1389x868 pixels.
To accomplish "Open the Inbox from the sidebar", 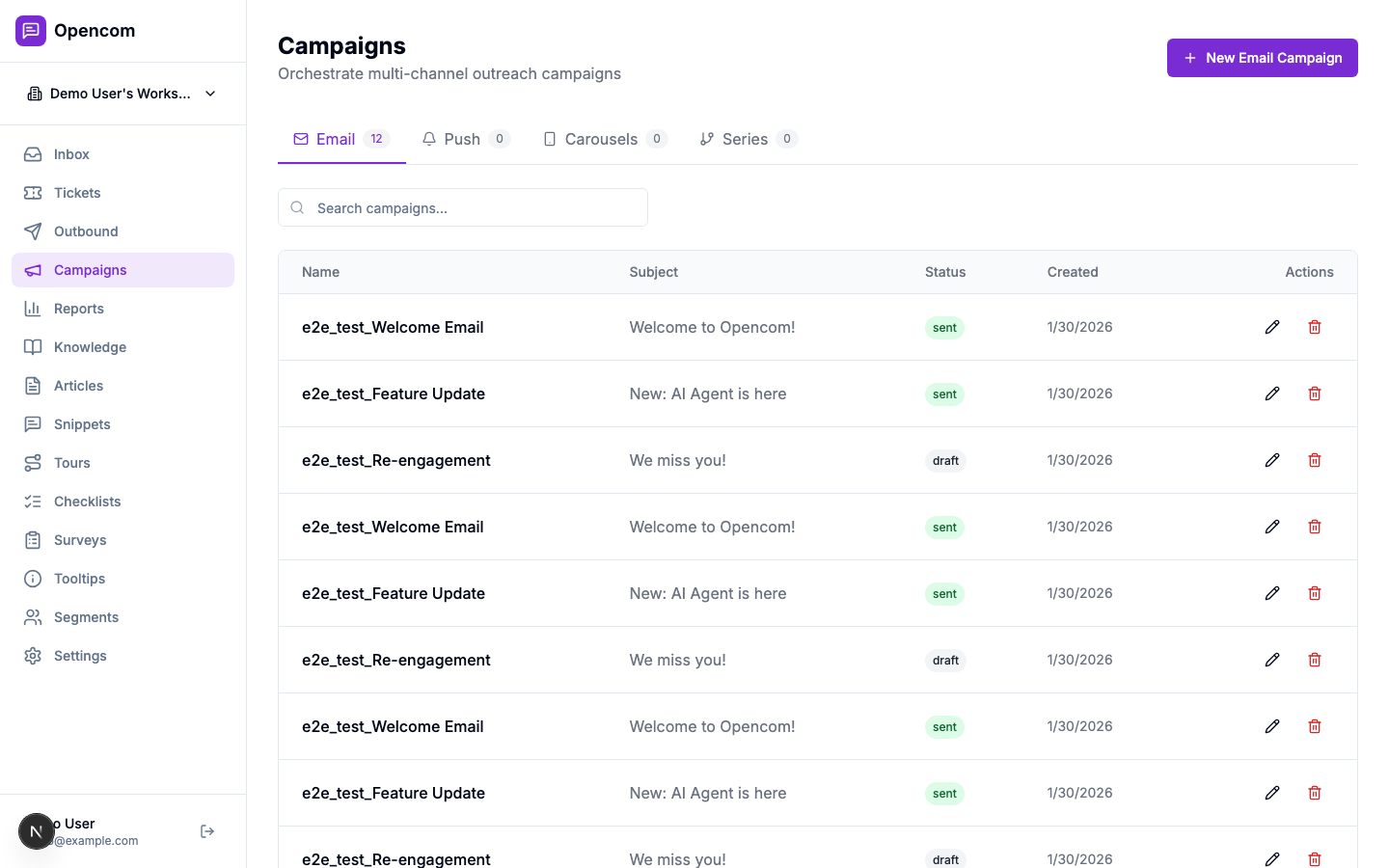I will [x=69, y=154].
